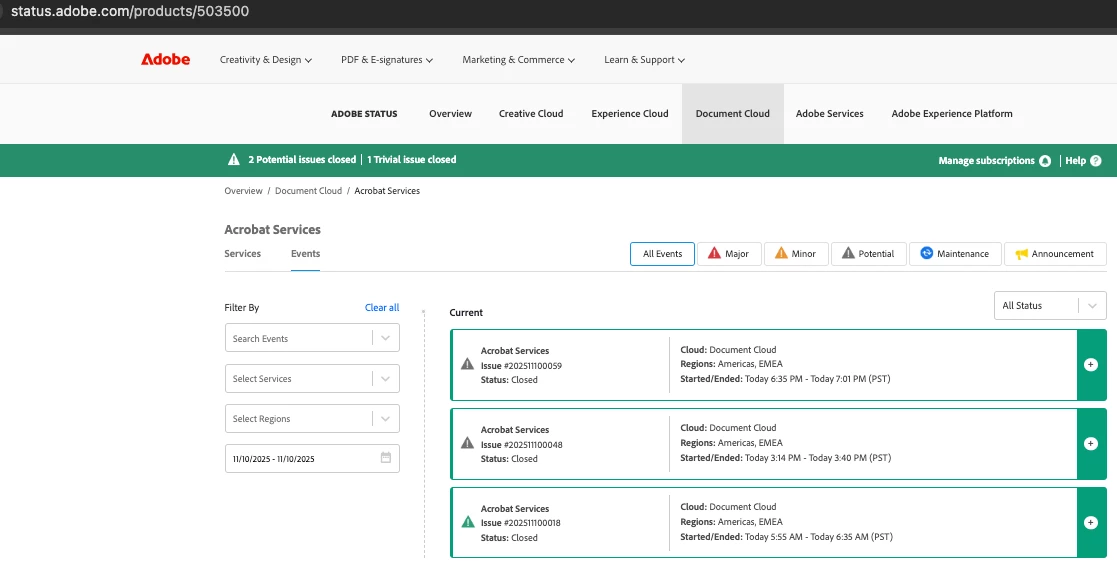Click the 'Issue #202511100048' text
Viewport: 1117px width, 573px height.
pyautogui.click(x=521, y=445)
